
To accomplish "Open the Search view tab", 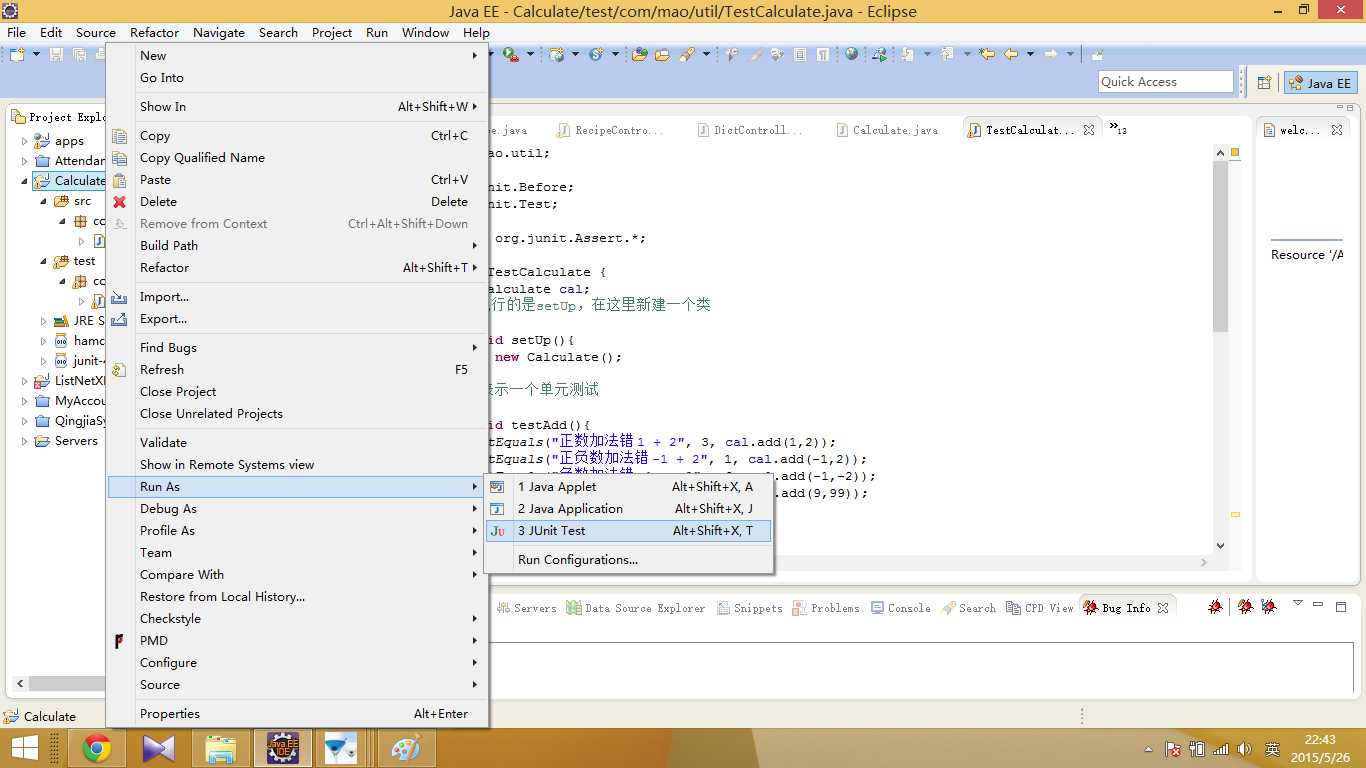I will pyautogui.click(x=968, y=608).
